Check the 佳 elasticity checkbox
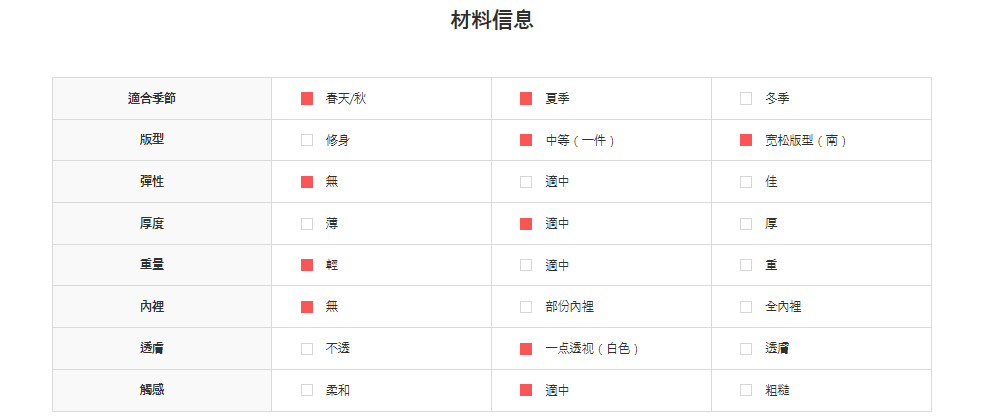 [x=746, y=182]
